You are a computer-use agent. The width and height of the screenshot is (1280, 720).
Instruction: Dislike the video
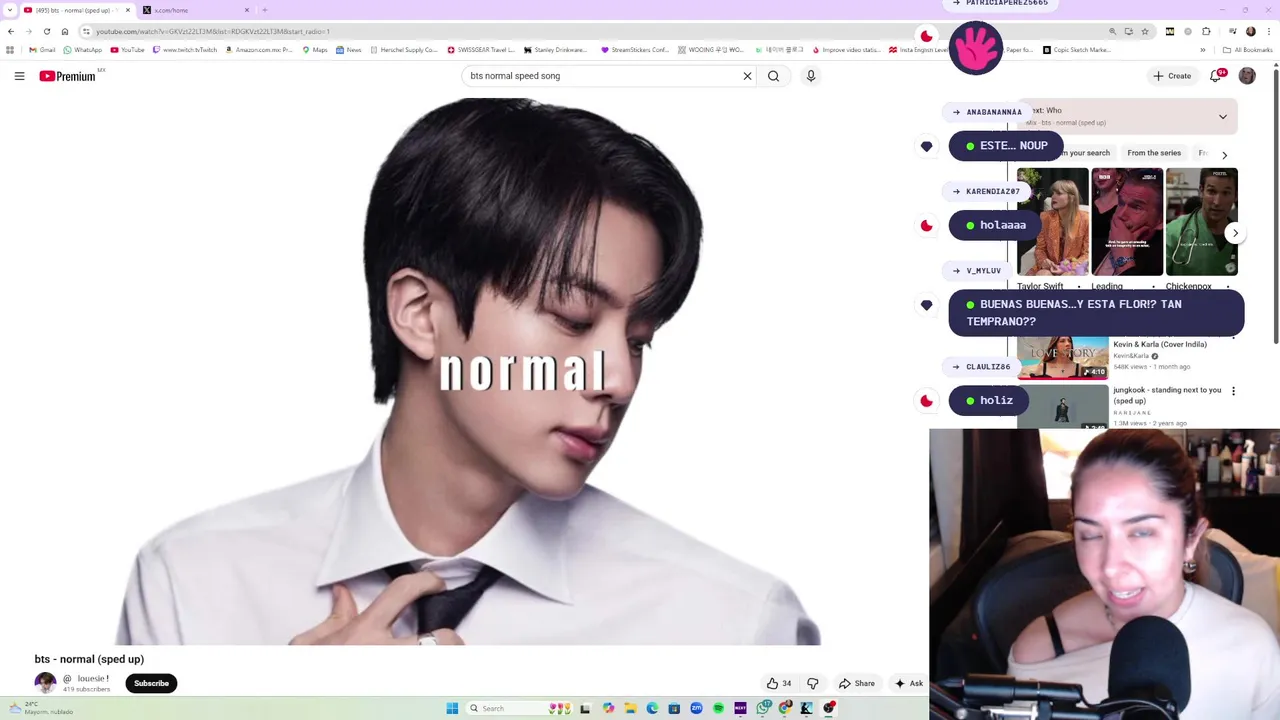pos(813,684)
